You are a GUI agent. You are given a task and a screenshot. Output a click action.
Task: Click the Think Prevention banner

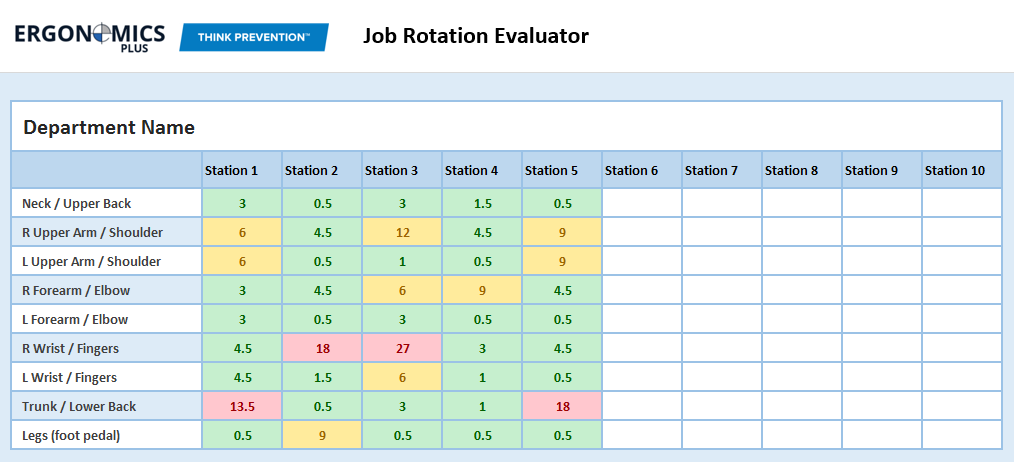click(254, 38)
